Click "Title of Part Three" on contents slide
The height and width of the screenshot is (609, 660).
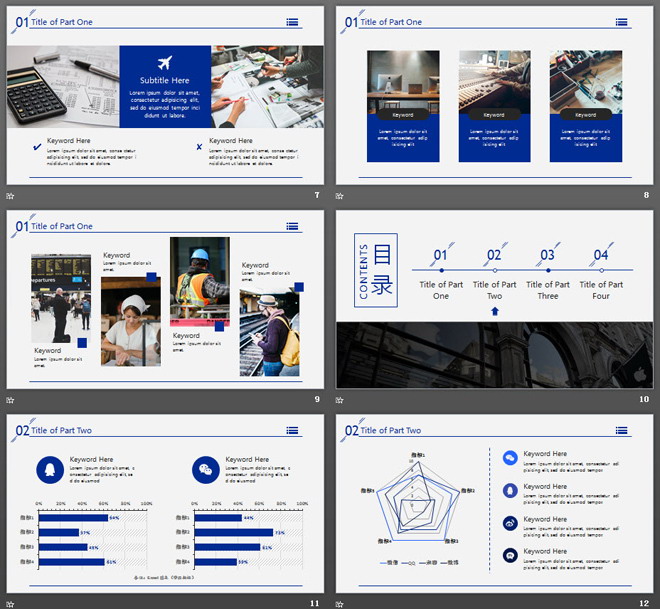pos(548,290)
